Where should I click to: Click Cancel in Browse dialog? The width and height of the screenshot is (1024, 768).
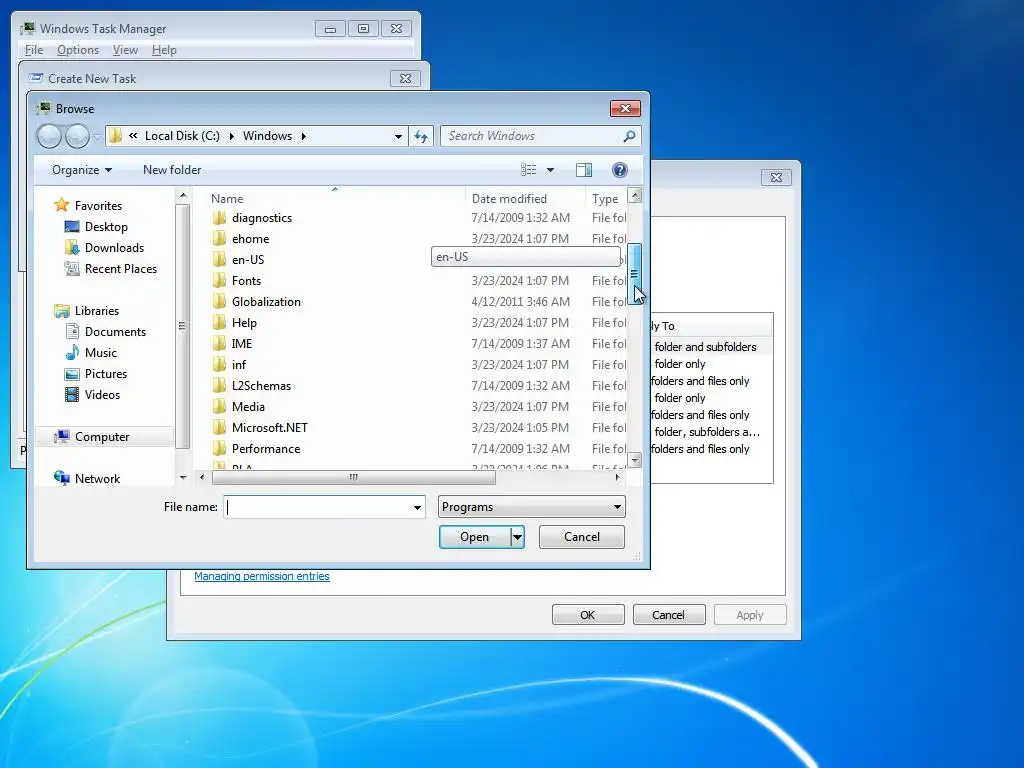pos(582,537)
